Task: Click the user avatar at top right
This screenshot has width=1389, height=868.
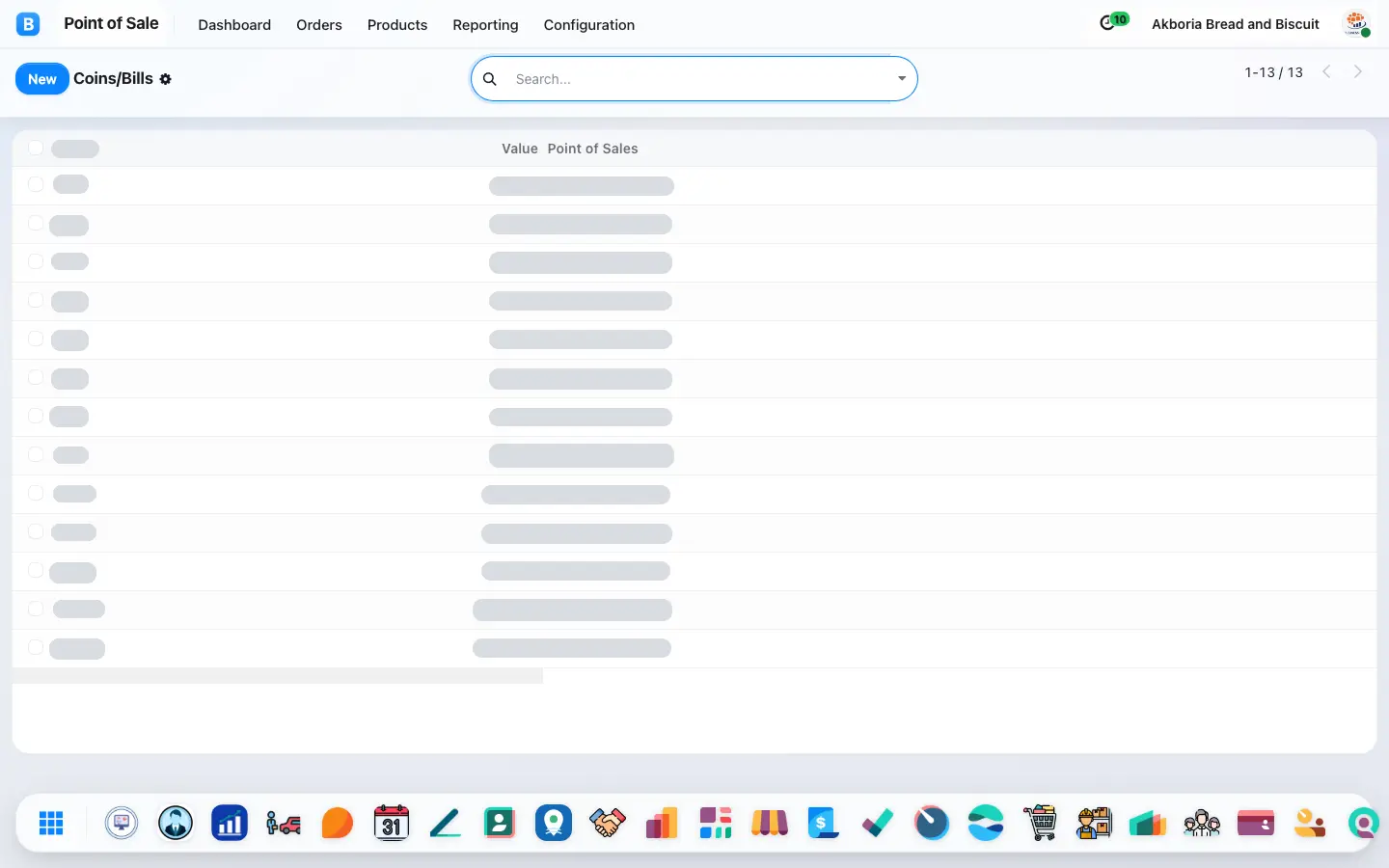Action: [x=1357, y=24]
